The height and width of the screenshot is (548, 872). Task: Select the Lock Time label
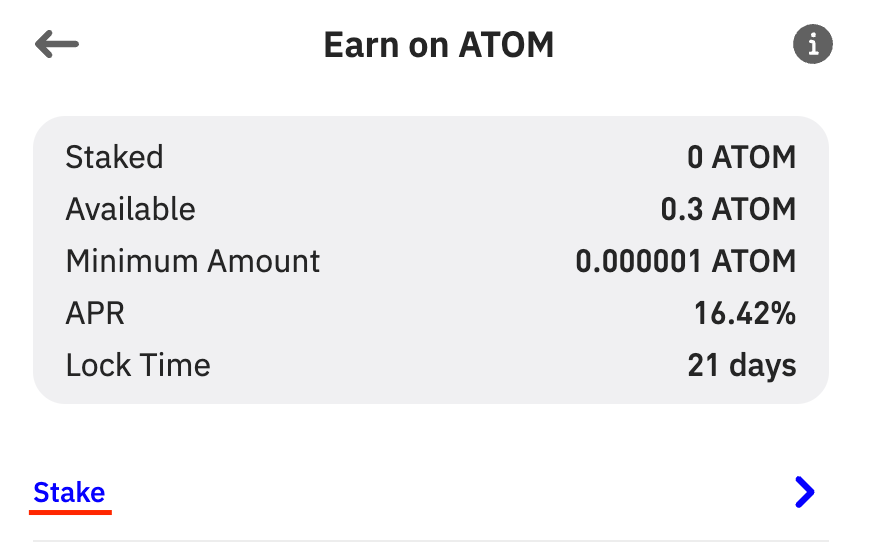click(x=138, y=365)
